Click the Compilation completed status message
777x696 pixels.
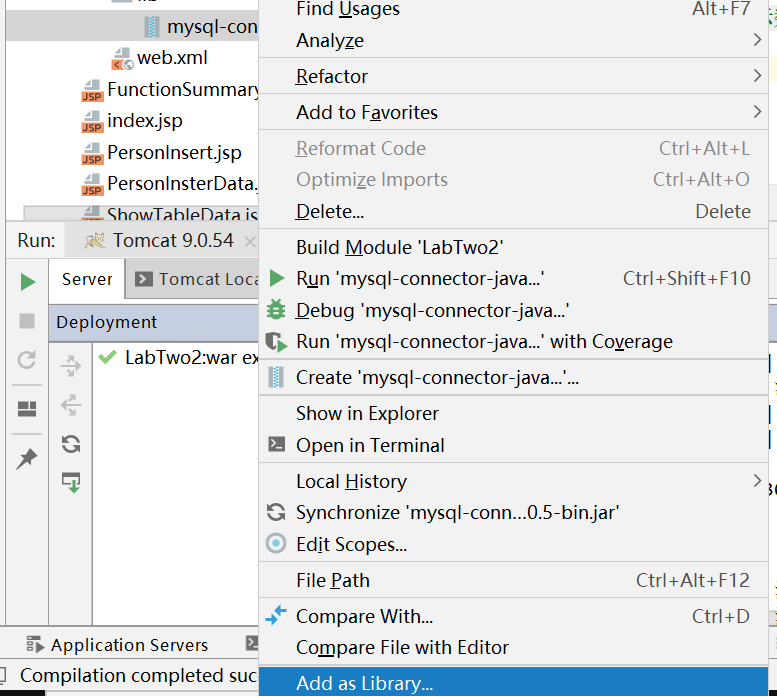point(139,676)
